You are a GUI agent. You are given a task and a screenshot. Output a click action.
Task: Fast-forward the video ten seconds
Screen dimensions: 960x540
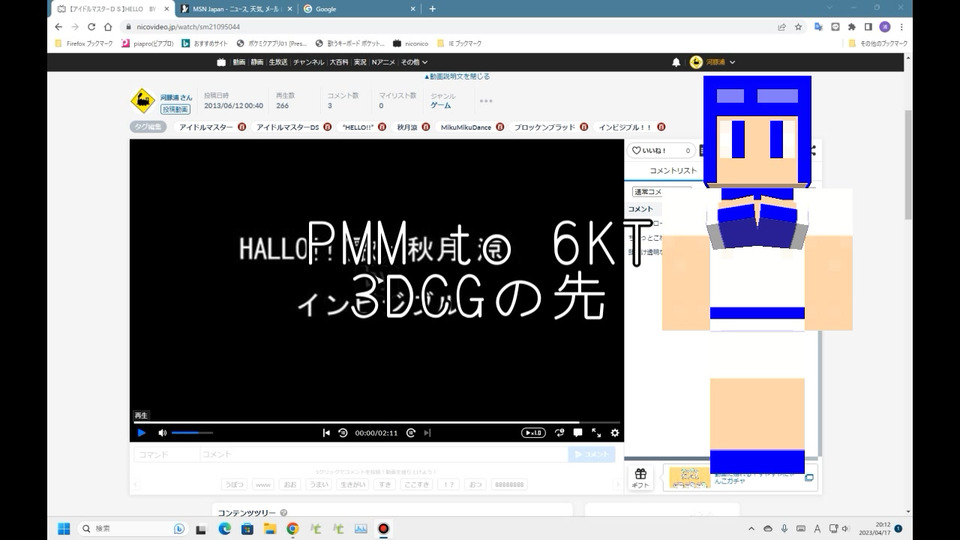click(x=411, y=433)
